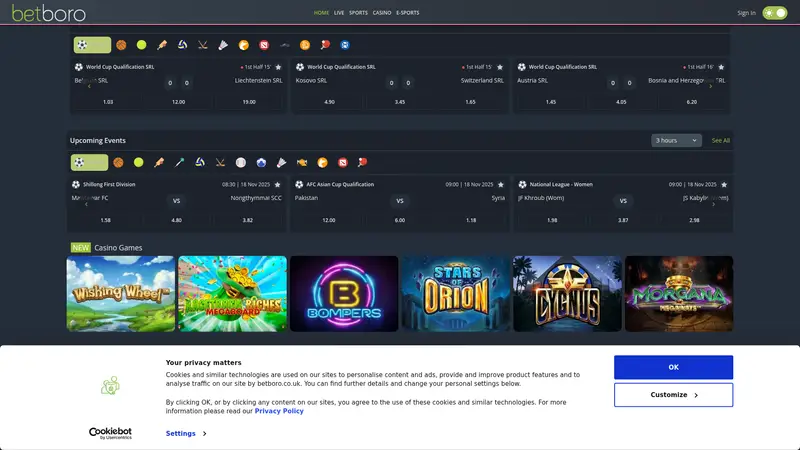Screen dimensions: 800x450
Task: Select ice hockey sticks icon in live events row
Action: (x=203, y=45)
